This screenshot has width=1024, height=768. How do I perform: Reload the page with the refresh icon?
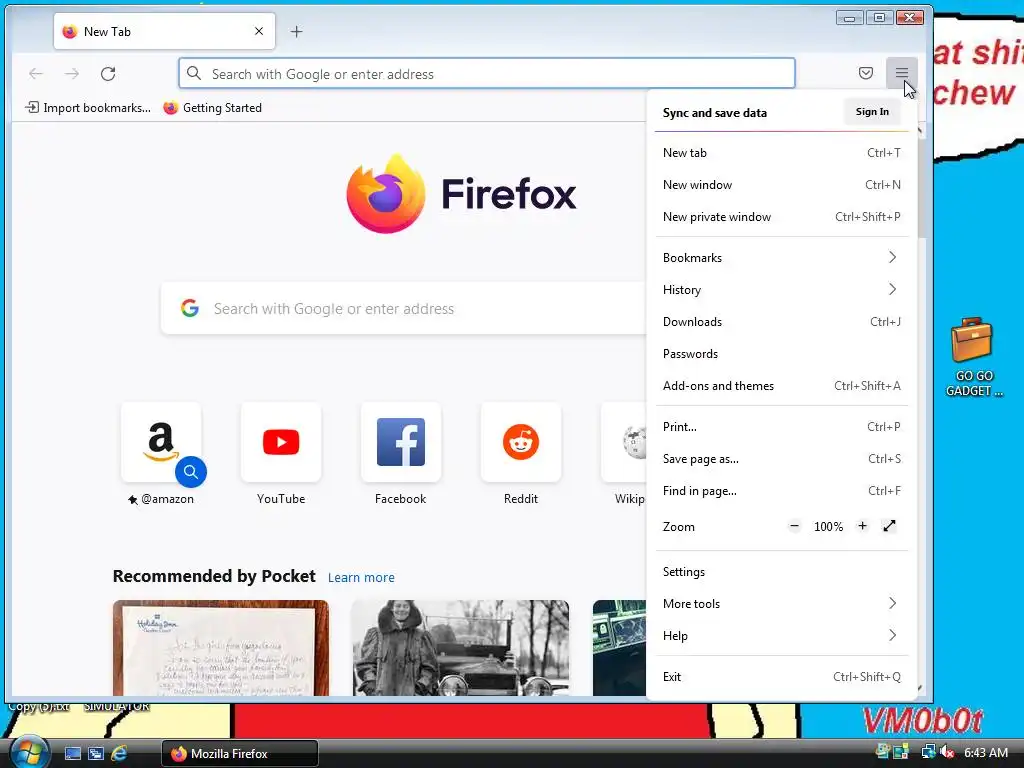coord(108,74)
